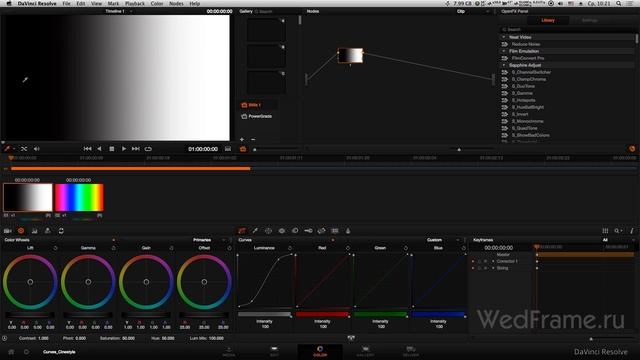Select the rainbow gradient clip thumbnail
This screenshot has width=640, height=360.
79,198
